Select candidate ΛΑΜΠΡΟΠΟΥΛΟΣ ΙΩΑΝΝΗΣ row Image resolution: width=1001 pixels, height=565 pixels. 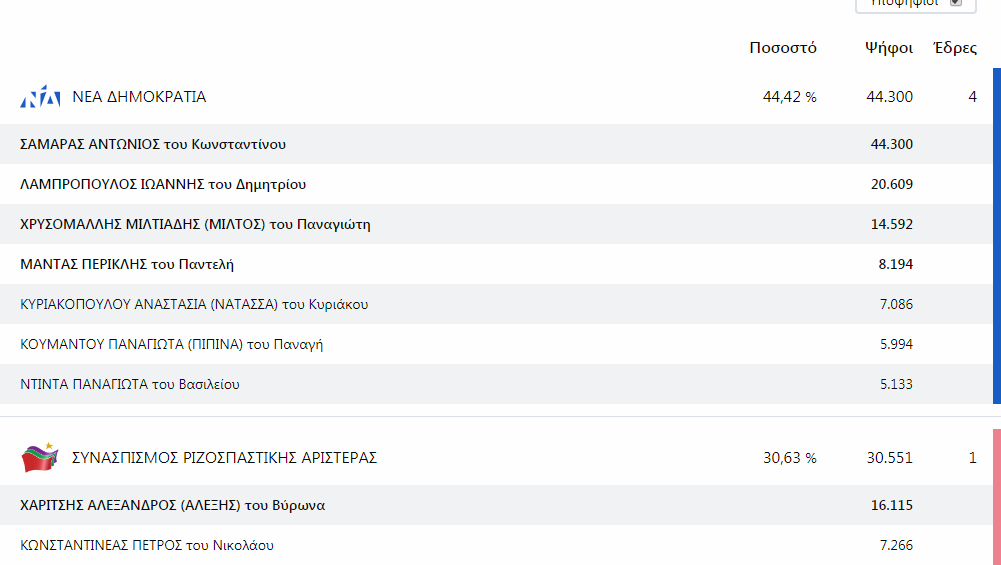click(x=496, y=185)
